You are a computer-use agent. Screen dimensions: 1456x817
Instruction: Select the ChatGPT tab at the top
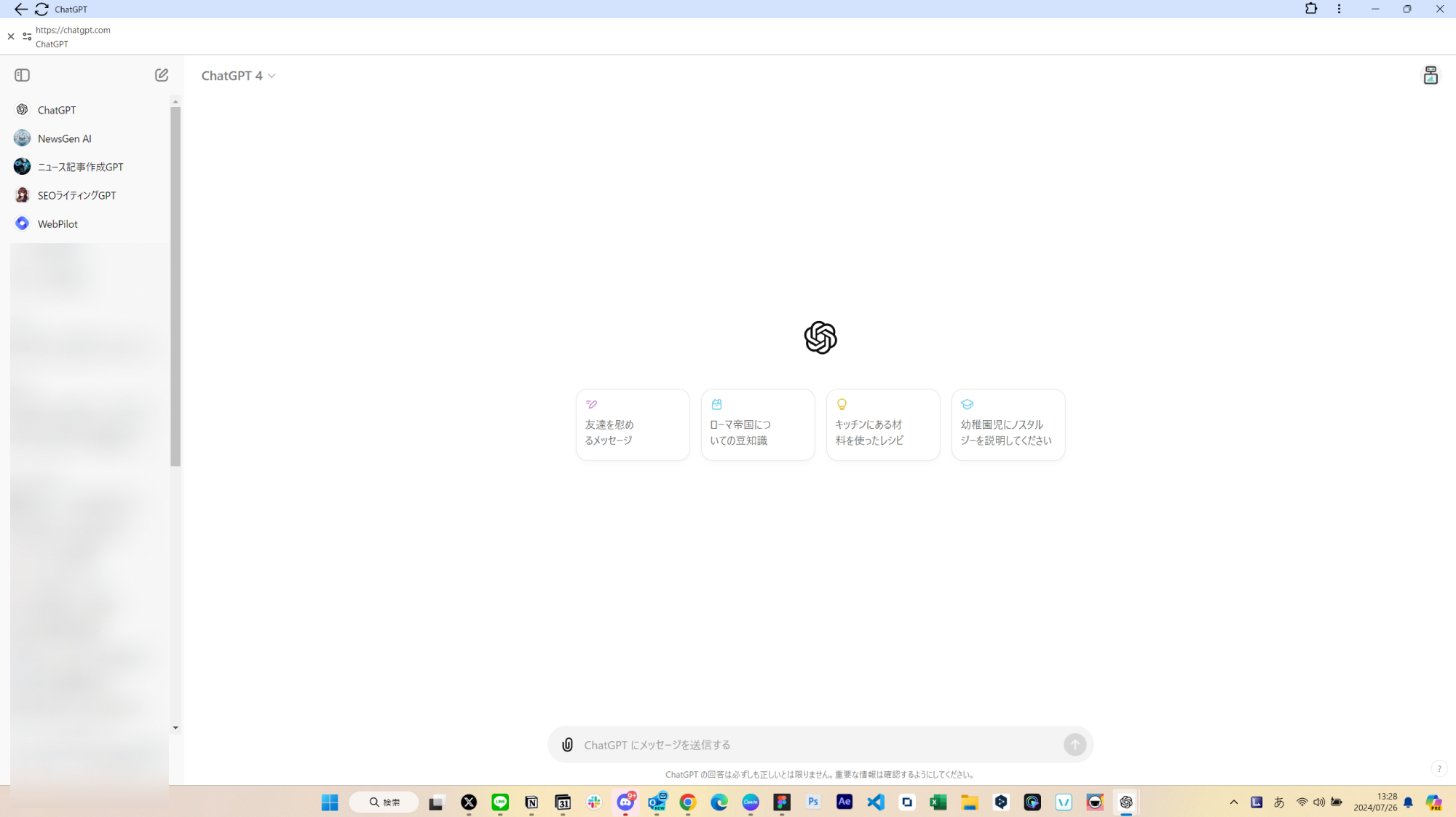click(71, 9)
